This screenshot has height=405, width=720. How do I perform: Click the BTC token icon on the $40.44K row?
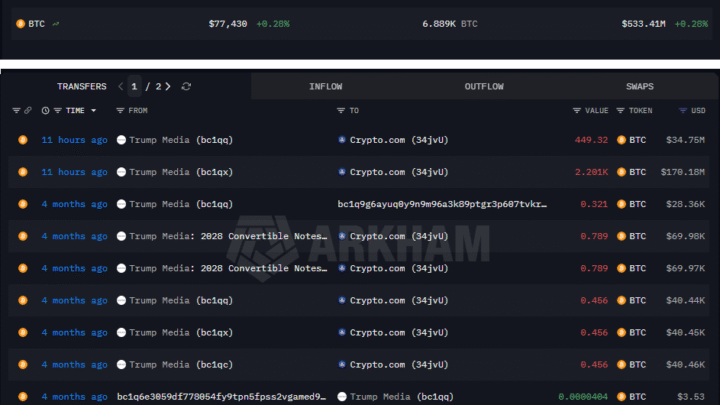(x=621, y=300)
